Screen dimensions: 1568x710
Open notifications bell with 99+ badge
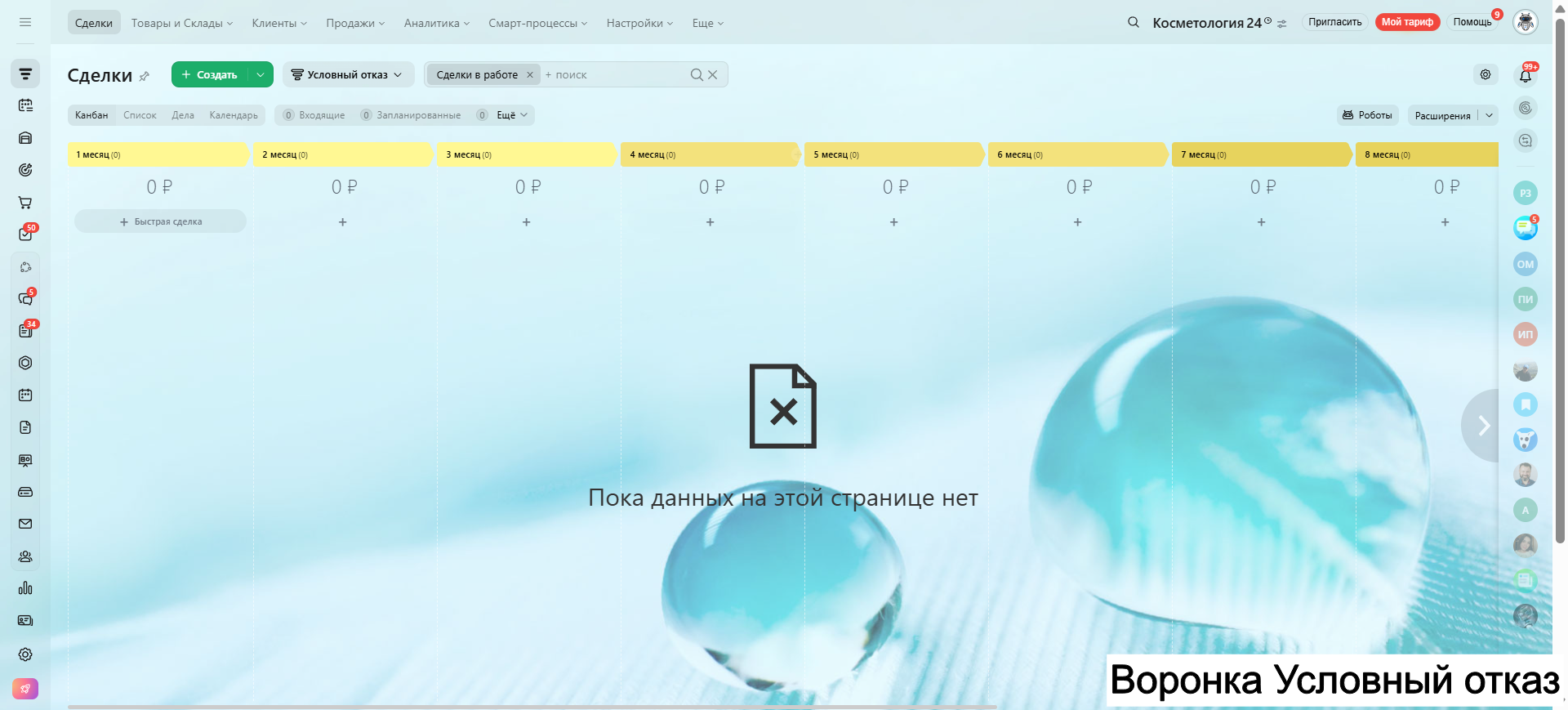[x=1526, y=75]
